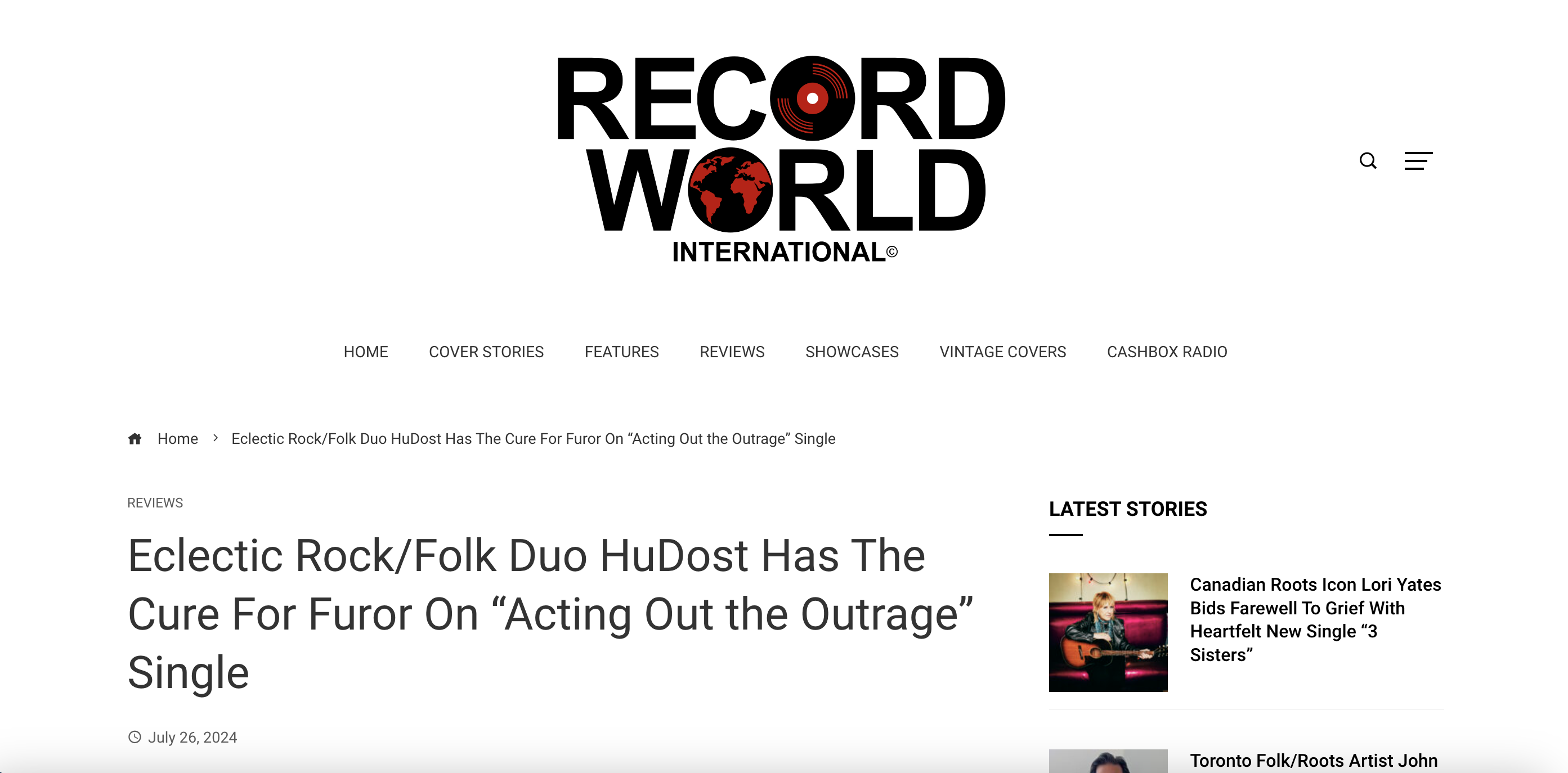Screen dimensions: 1568x773
Task: Click the Record World International logo
Action: pos(782,159)
